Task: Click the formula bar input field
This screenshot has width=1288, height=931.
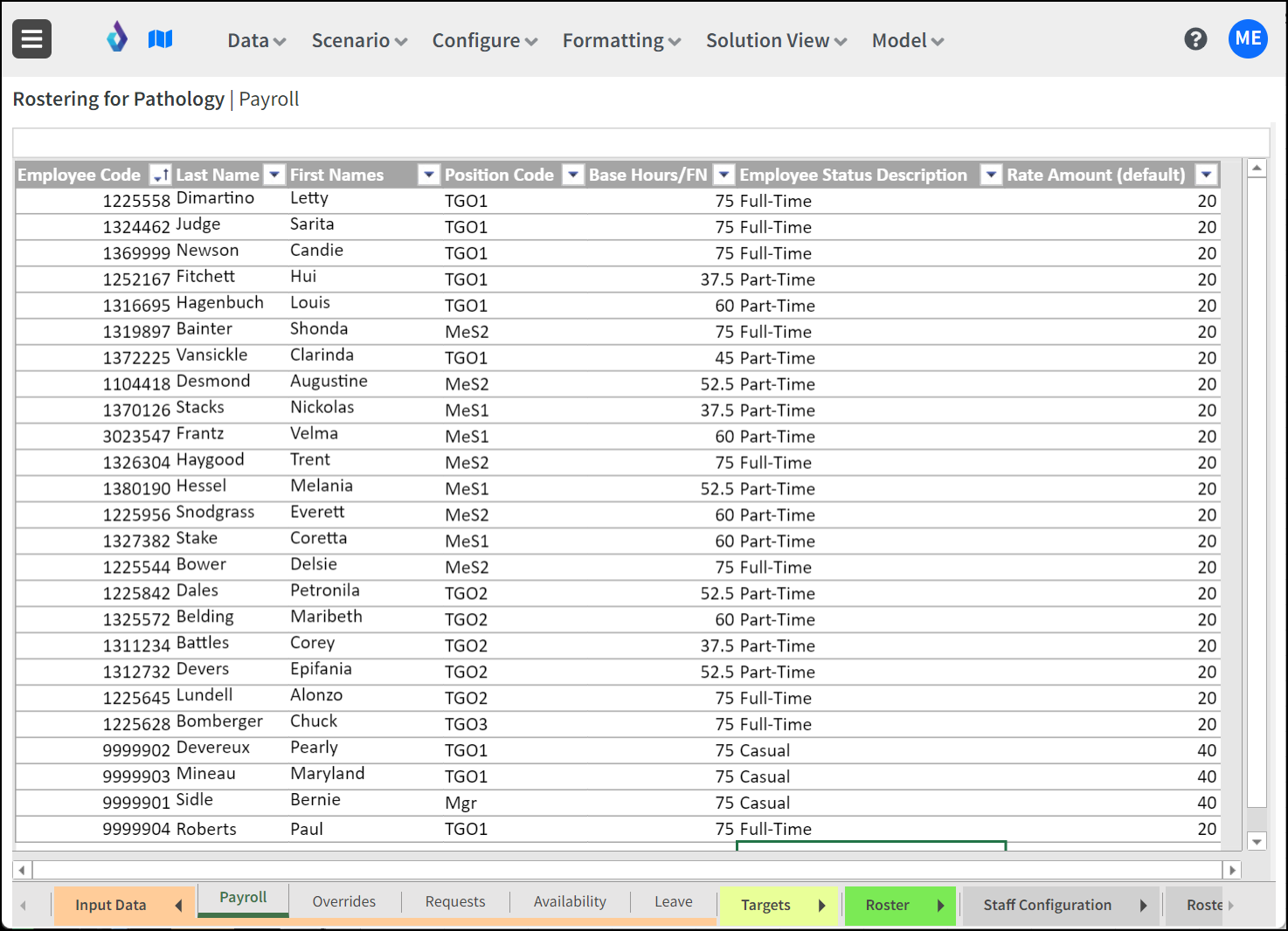Action: click(641, 142)
